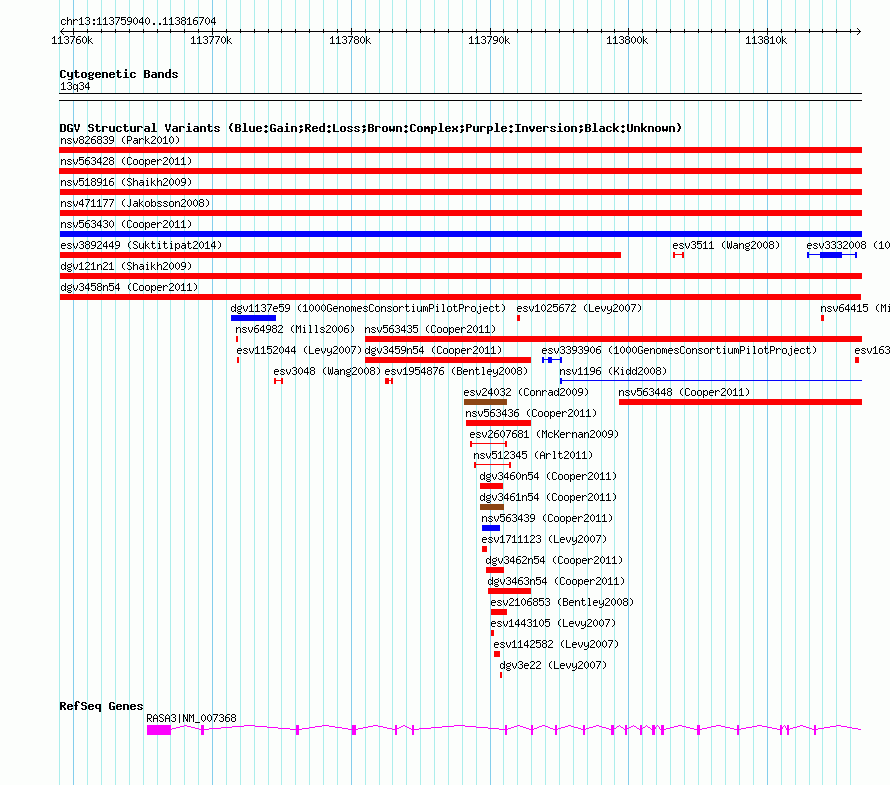Select the nsv563430 (Cooper2011) label
This screenshot has height=785, width=890.
tap(126, 224)
